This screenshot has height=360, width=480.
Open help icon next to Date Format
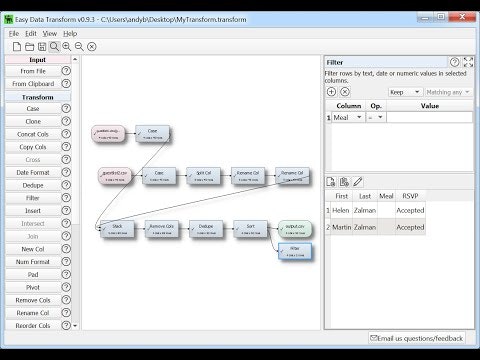click(66, 172)
